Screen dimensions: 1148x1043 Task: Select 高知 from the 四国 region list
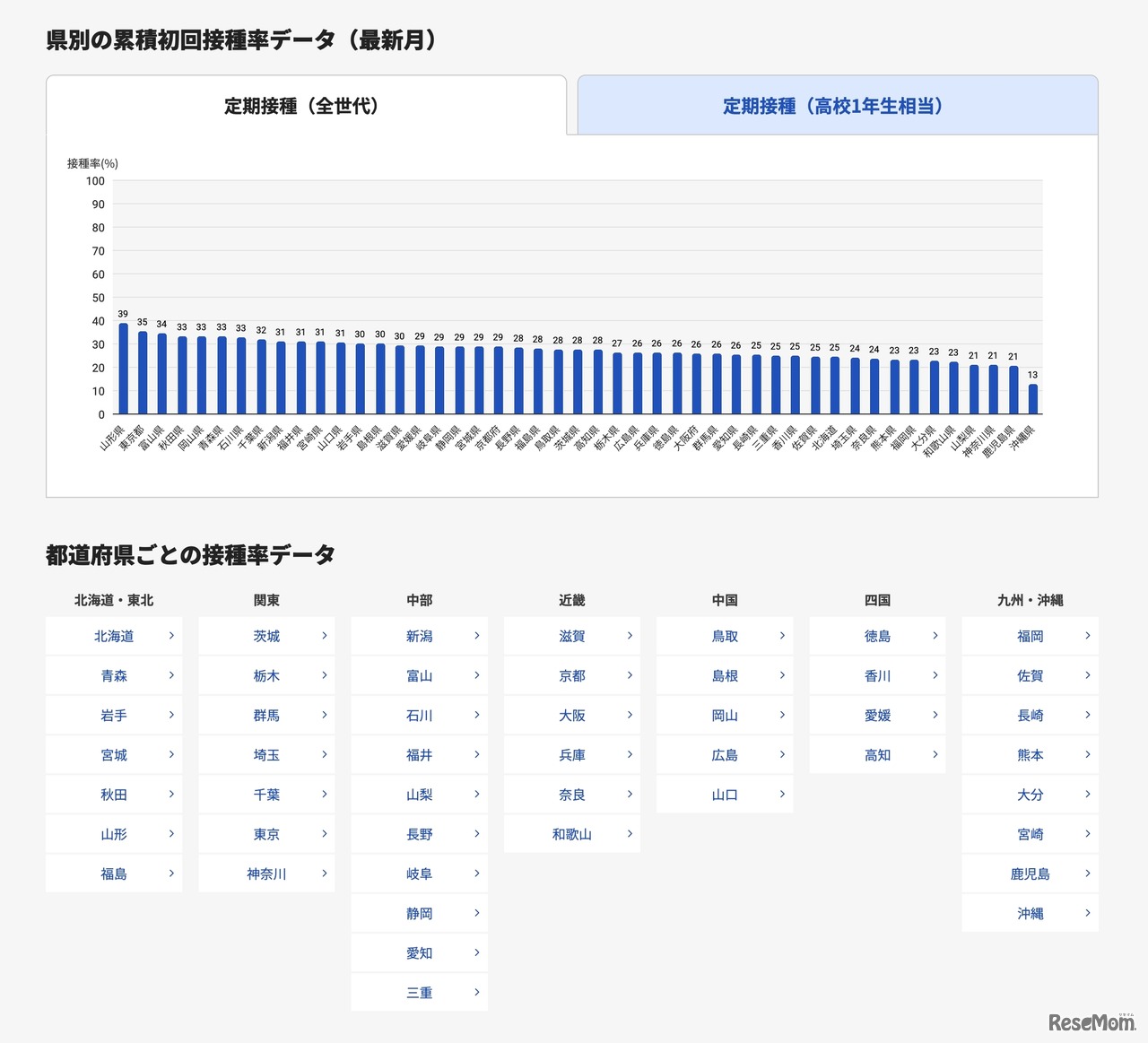(x=877, y=754)
